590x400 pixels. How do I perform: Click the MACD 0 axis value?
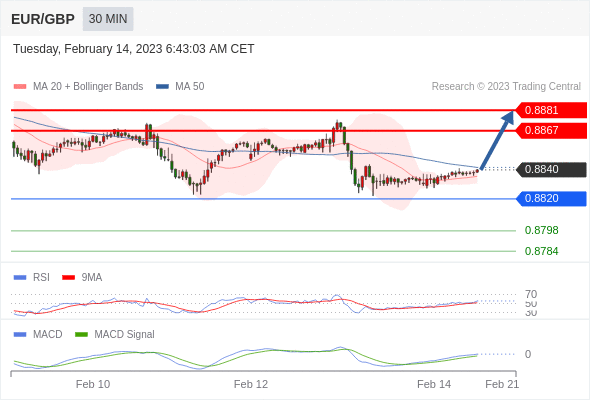[528, 354]
